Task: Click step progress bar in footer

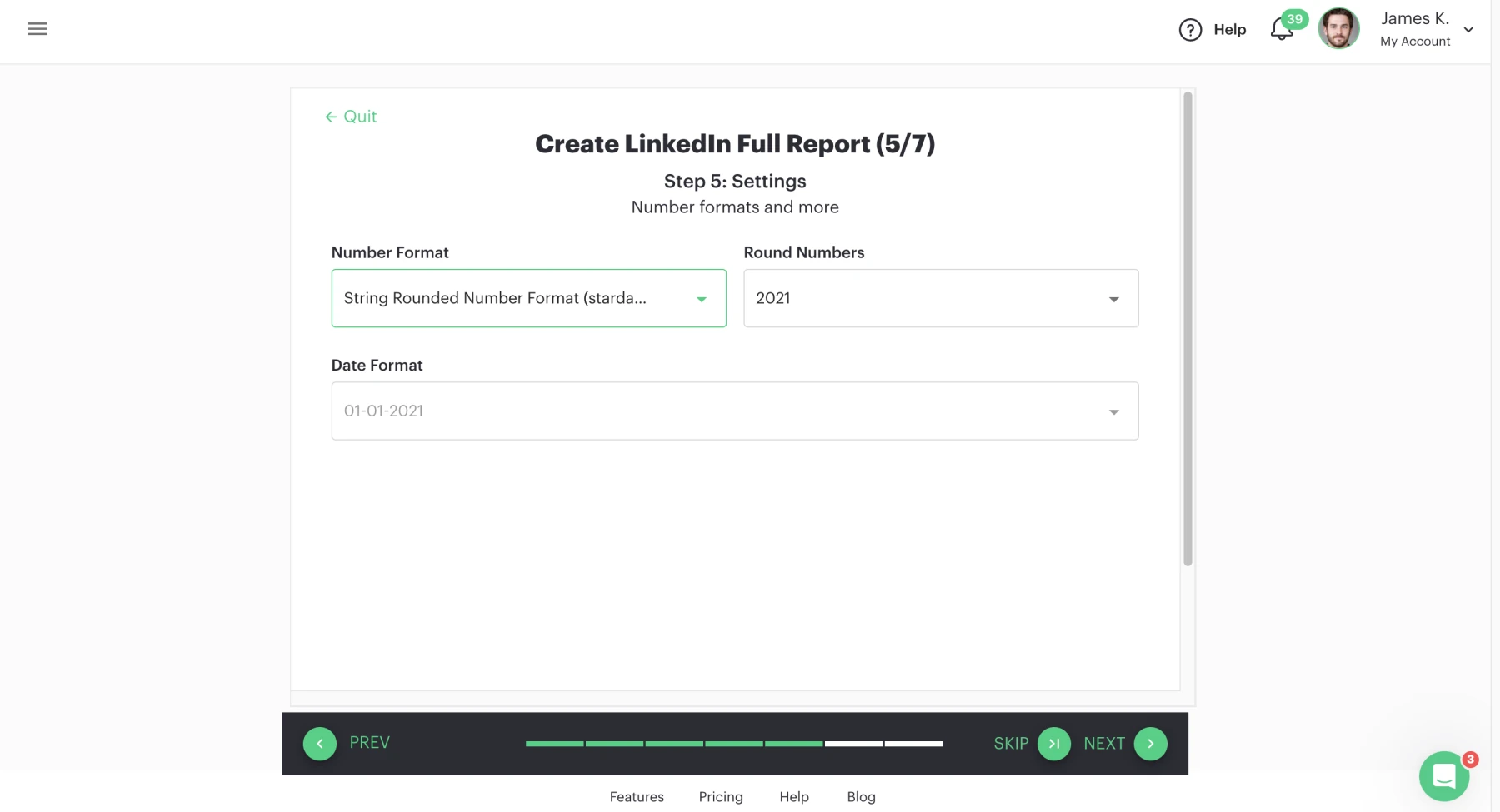Action: click(x=734, y=744)
